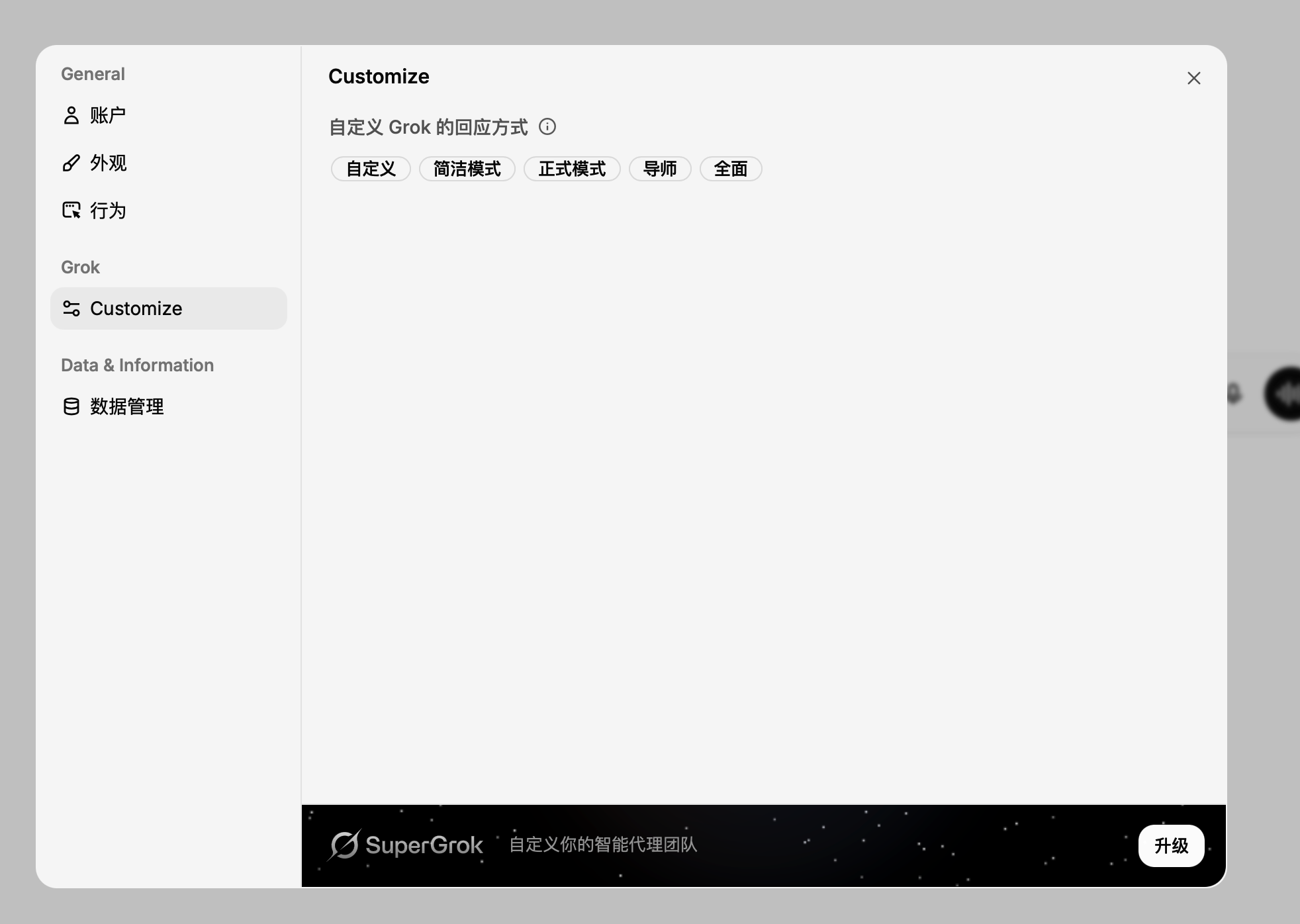
Task: Click the person icon beside 账户
Action: 71,115
